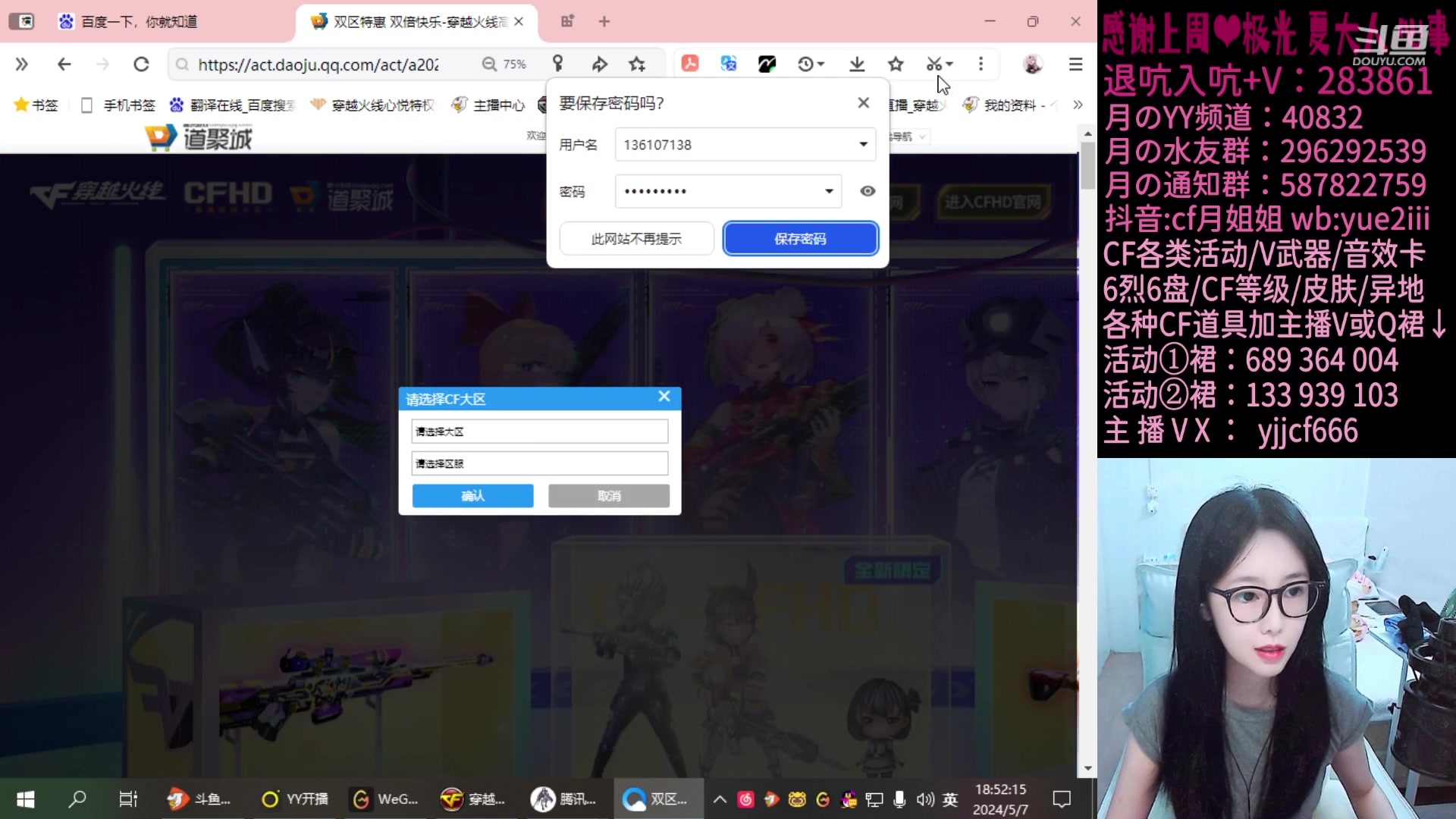Viewport: 1456px width, 819px height.
Task: Open Task View on taskbar
Action: [128, 799]
